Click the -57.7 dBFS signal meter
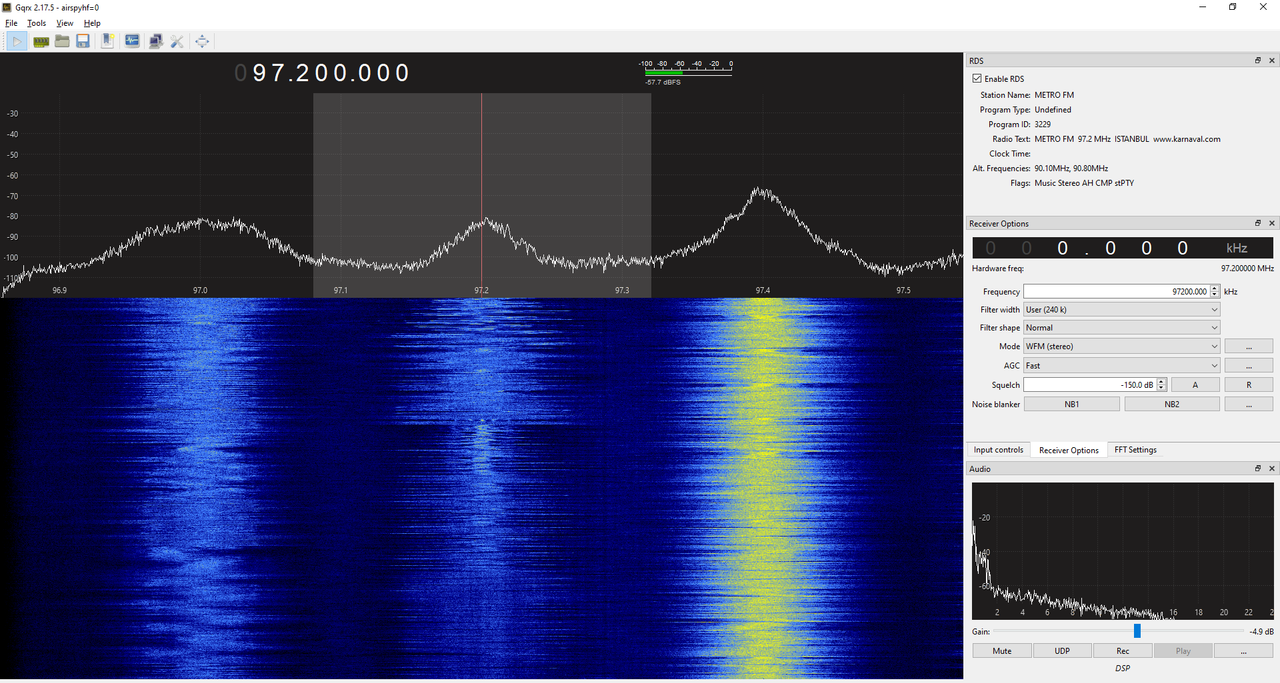Screen dimensions: 1280x683 pos(686,73)
